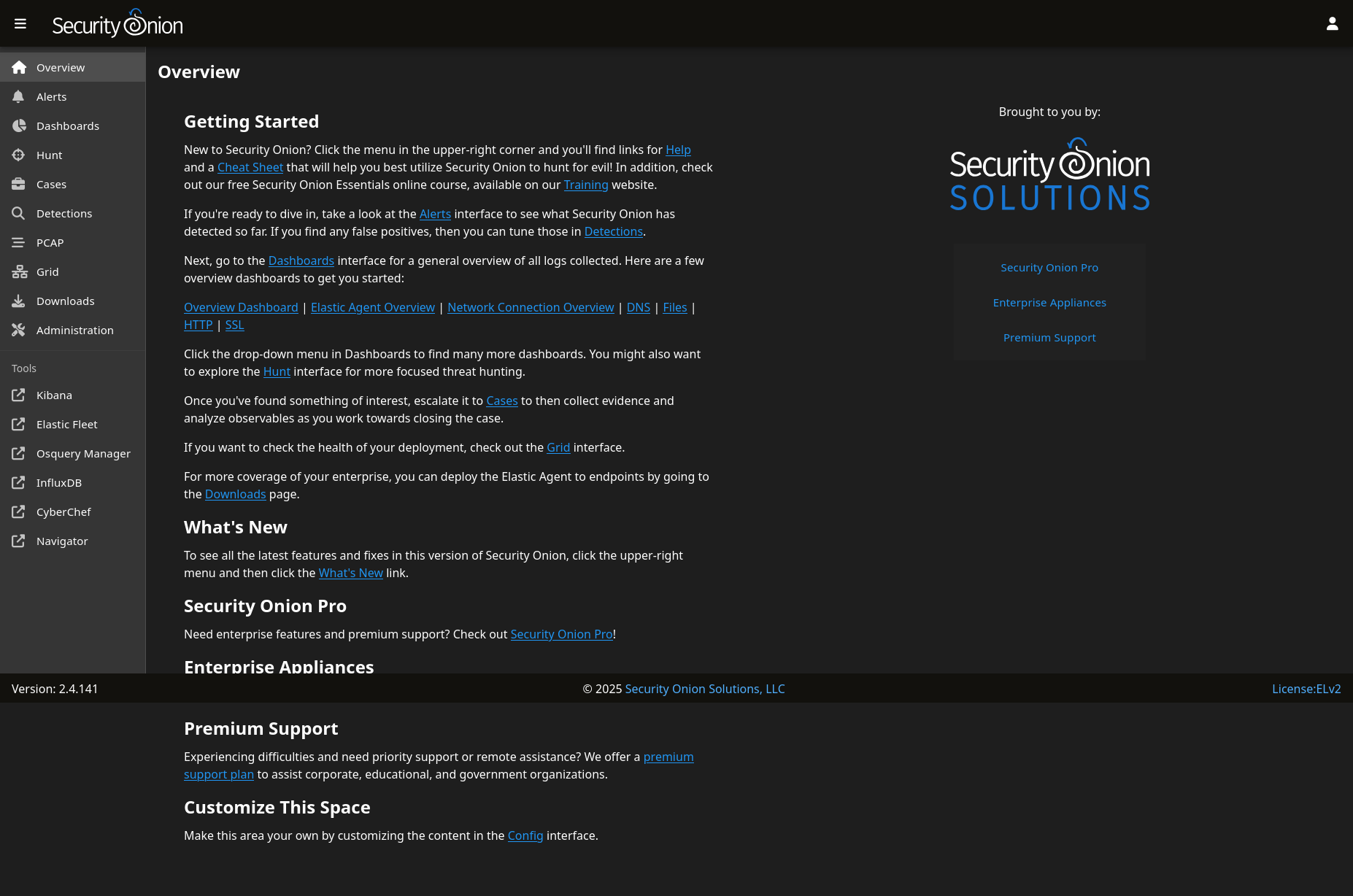Click the PCAP lines icon
The height and width of the screenshot is (896, 1353).
pos(19,242)
